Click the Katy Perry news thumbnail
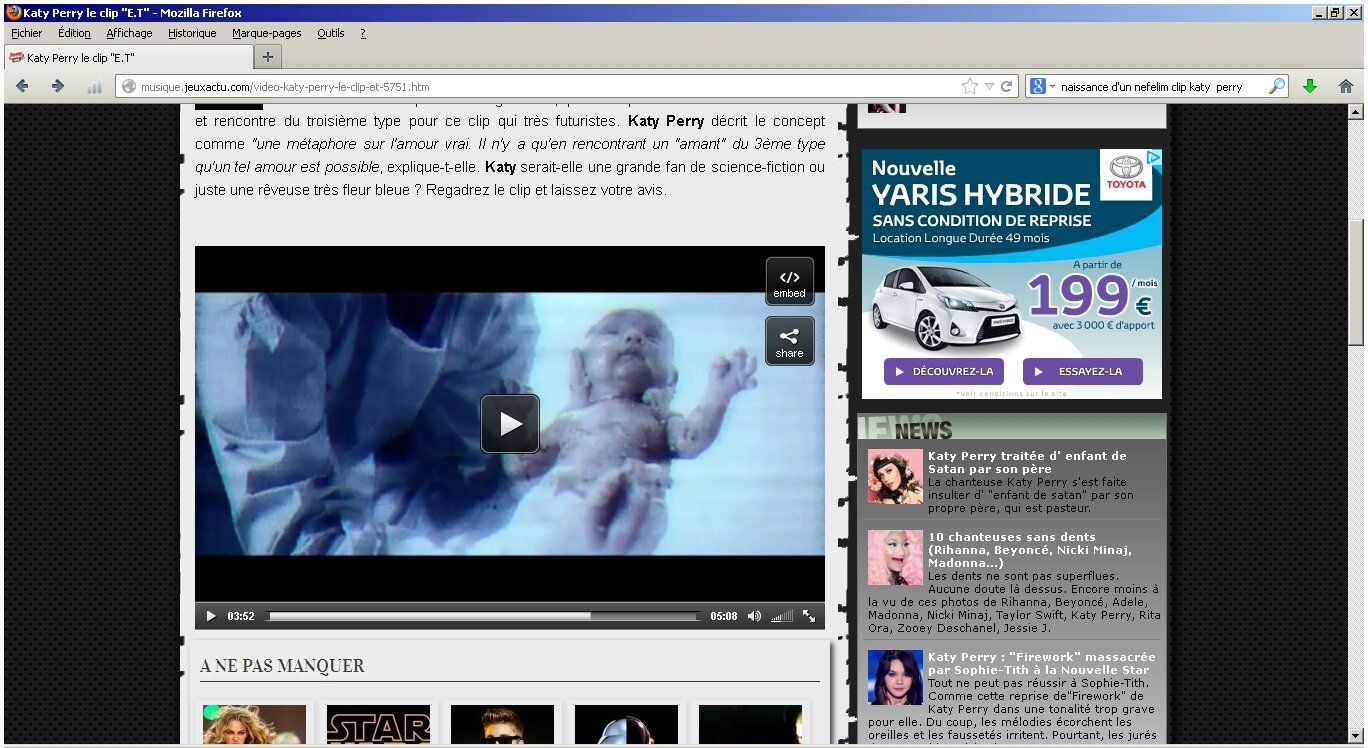The width and height of the screenshot is (1368, 748). tap(895, 477)
